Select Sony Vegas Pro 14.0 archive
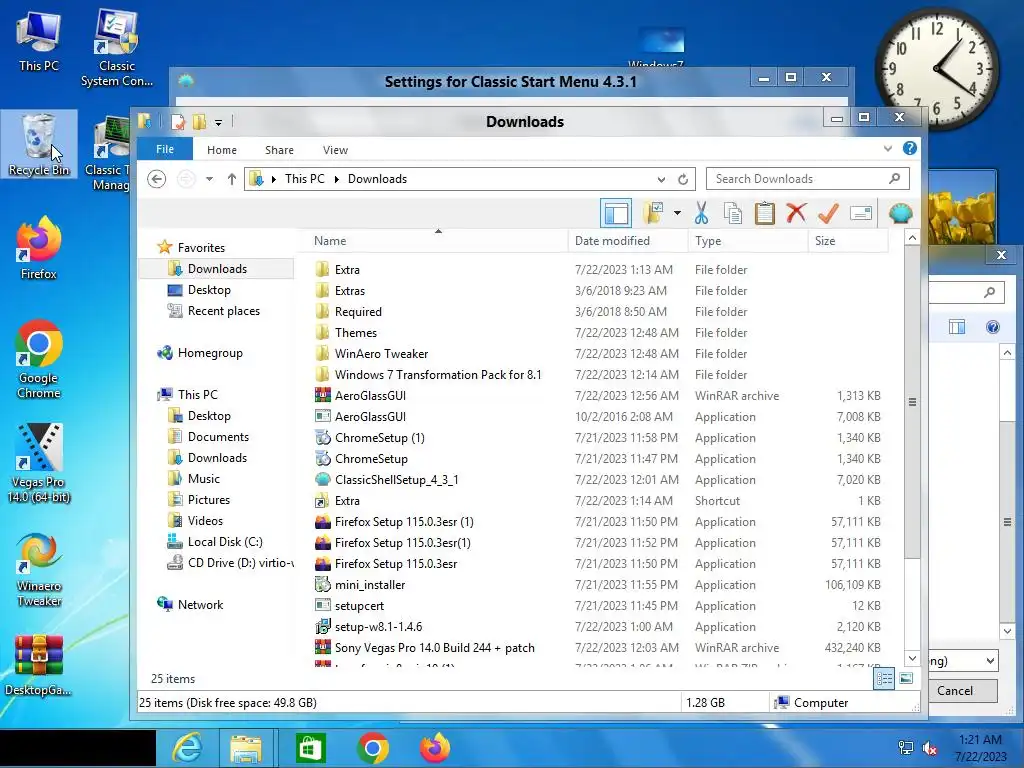This screenshot has height=768, width=1024. (434, 648)
